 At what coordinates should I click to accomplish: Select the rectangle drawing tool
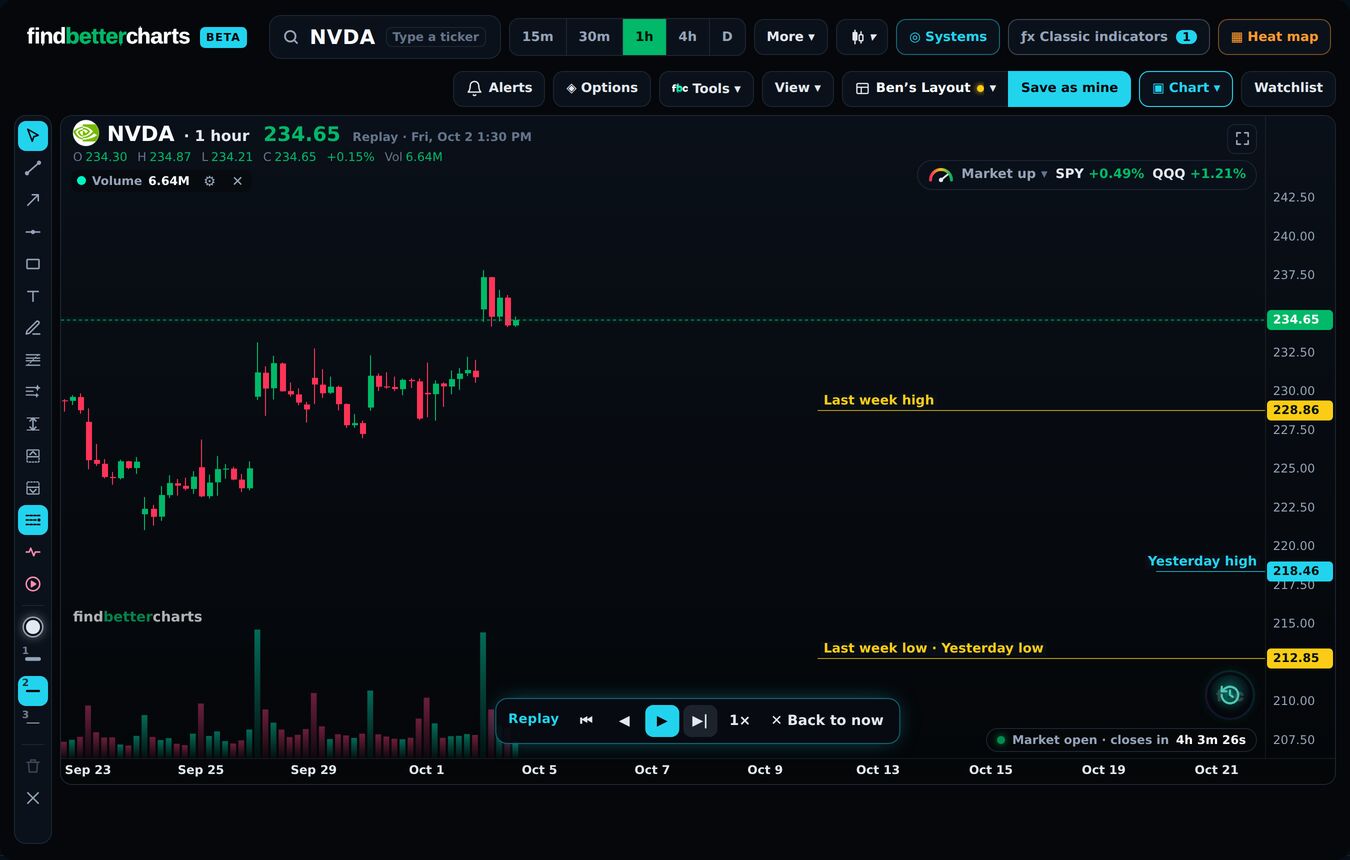tap(33, 264)
